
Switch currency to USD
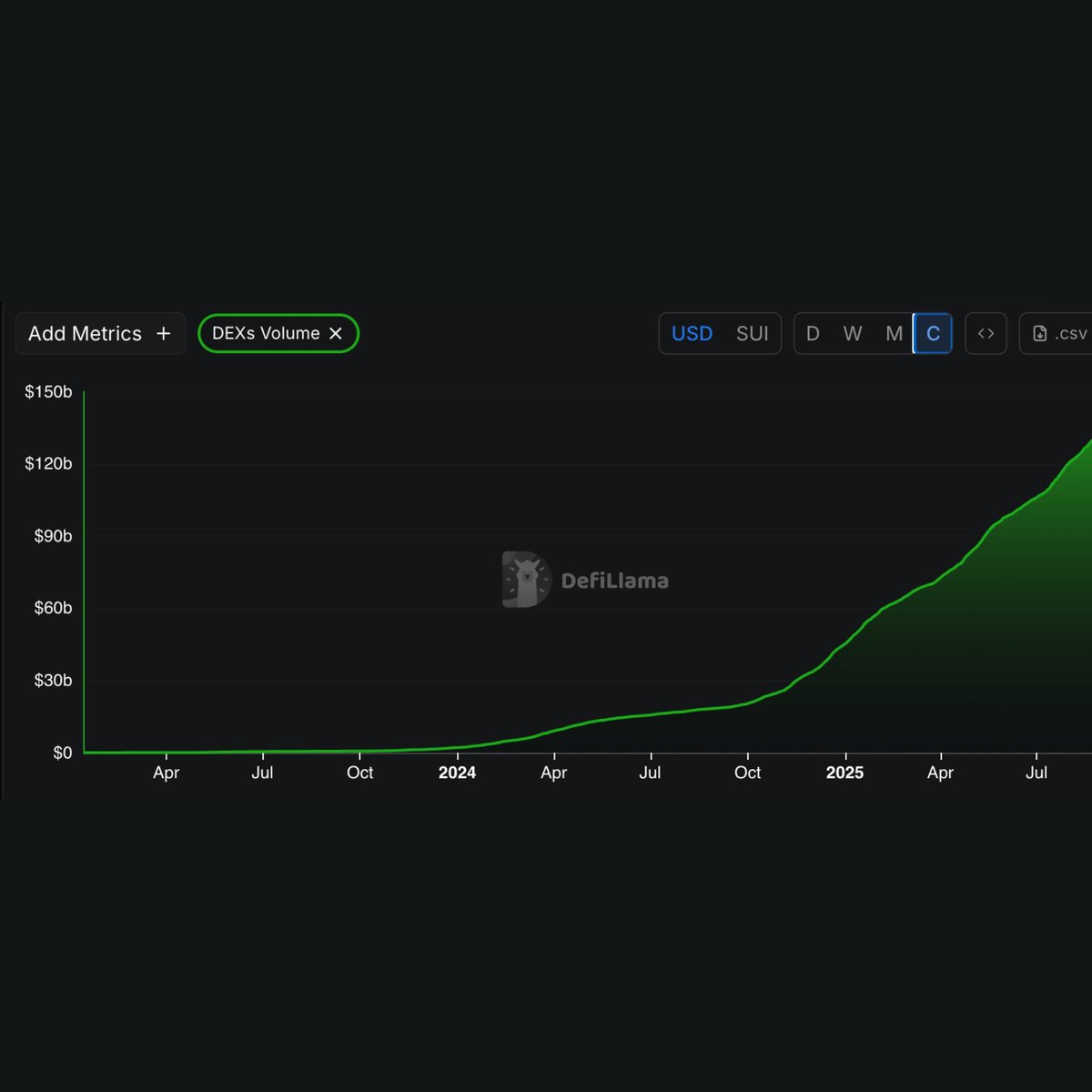pyautogui.click(x=692, y=334)
